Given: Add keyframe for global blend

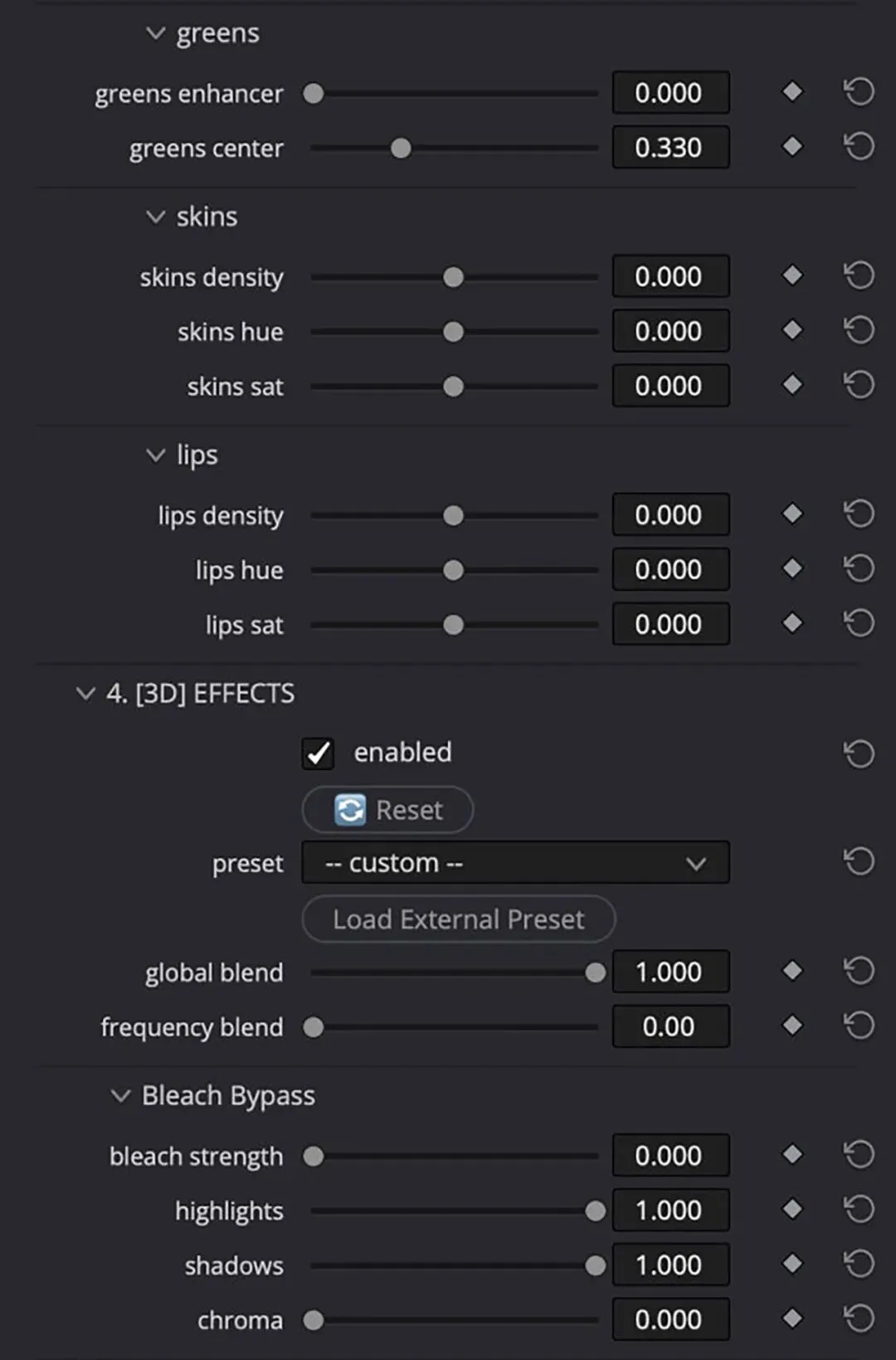Looking at the screenshot, I should pos(792,970).
